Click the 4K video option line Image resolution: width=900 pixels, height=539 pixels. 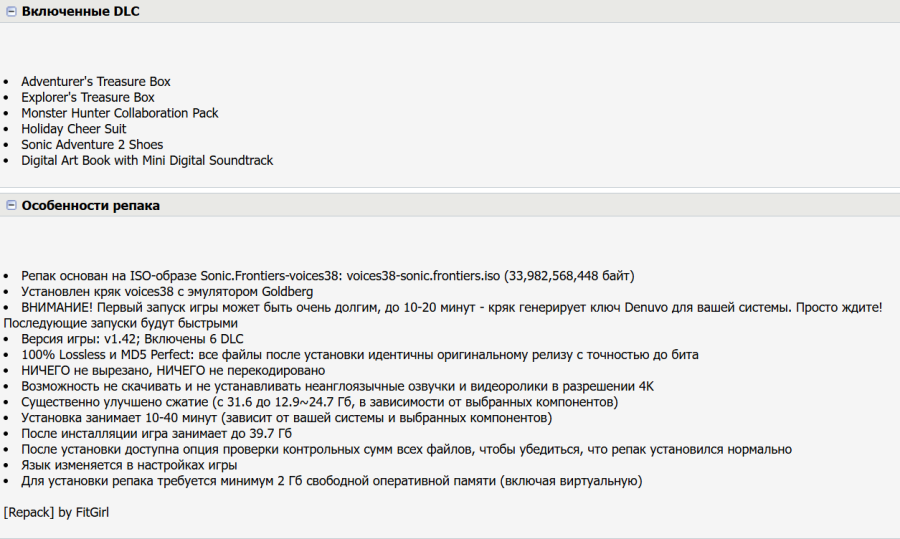[x=337, y=386]
